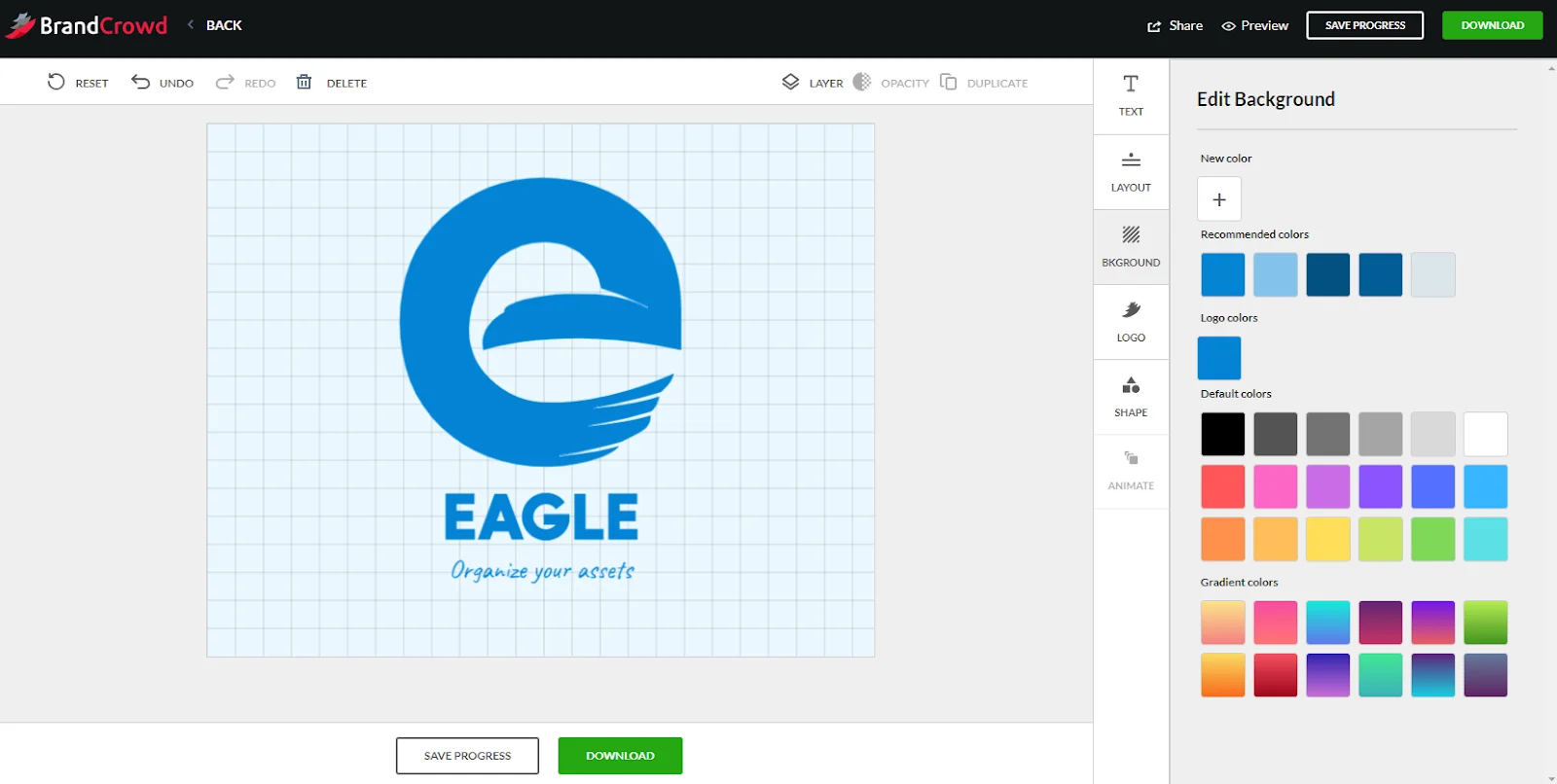Open the Layer options
This screenshot has width=1557, height=784.
(813, 83)
